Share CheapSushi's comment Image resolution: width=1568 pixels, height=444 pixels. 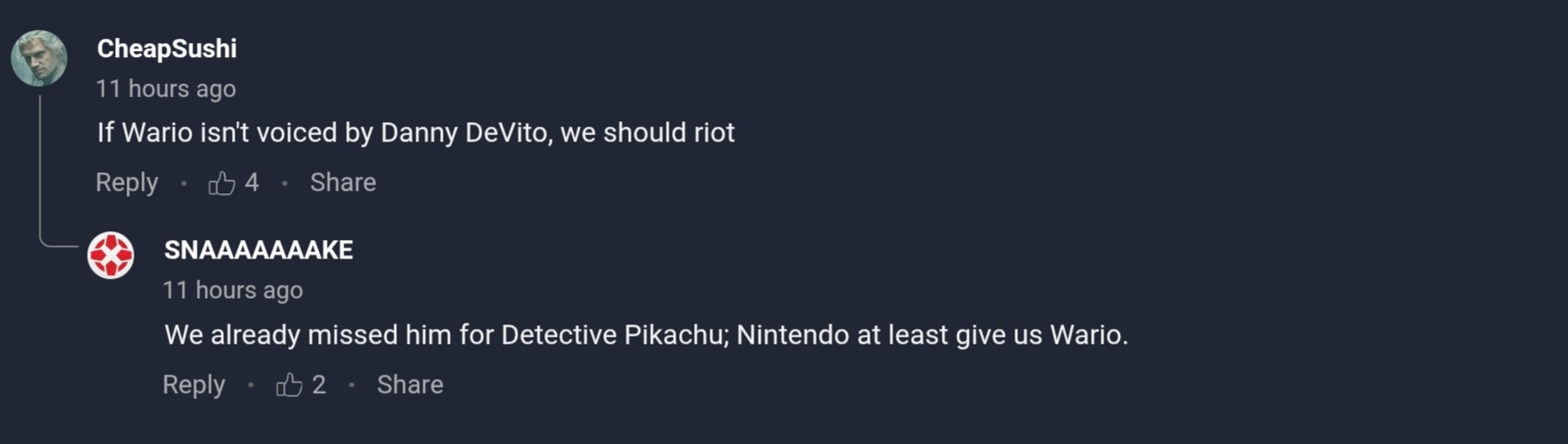pos(343,183)
